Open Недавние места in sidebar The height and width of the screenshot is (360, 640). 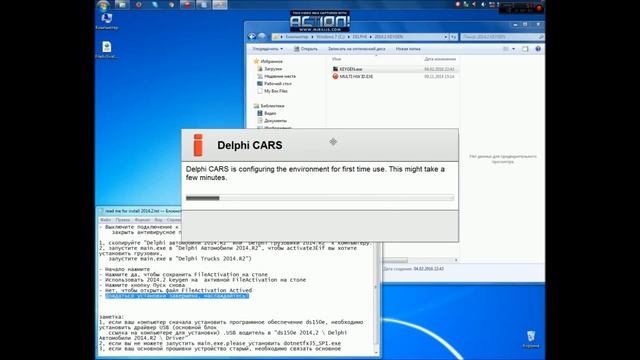(x=276, y=76)
